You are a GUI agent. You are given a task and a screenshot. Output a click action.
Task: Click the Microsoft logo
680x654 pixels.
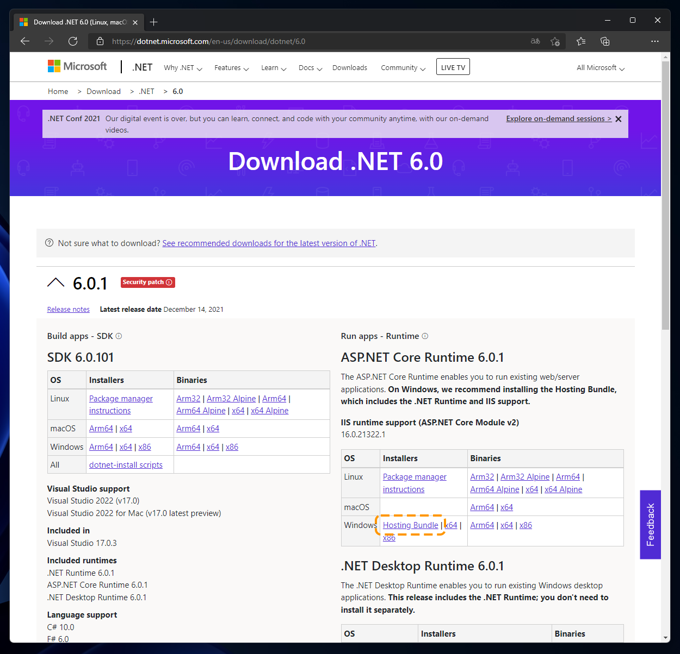pyautogui.click(x=77, y=67)
